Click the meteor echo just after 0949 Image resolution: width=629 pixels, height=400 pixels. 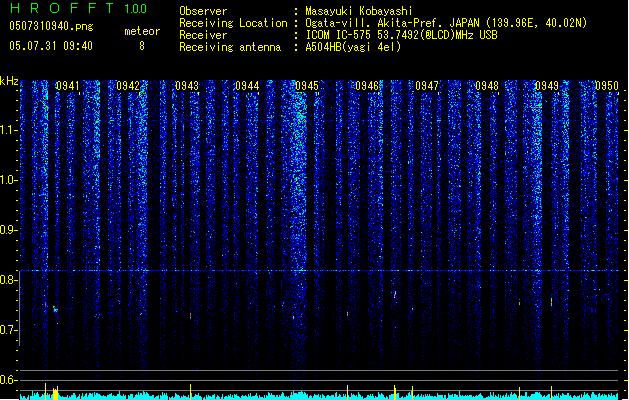pyautogui.click(x=552, y=302)
